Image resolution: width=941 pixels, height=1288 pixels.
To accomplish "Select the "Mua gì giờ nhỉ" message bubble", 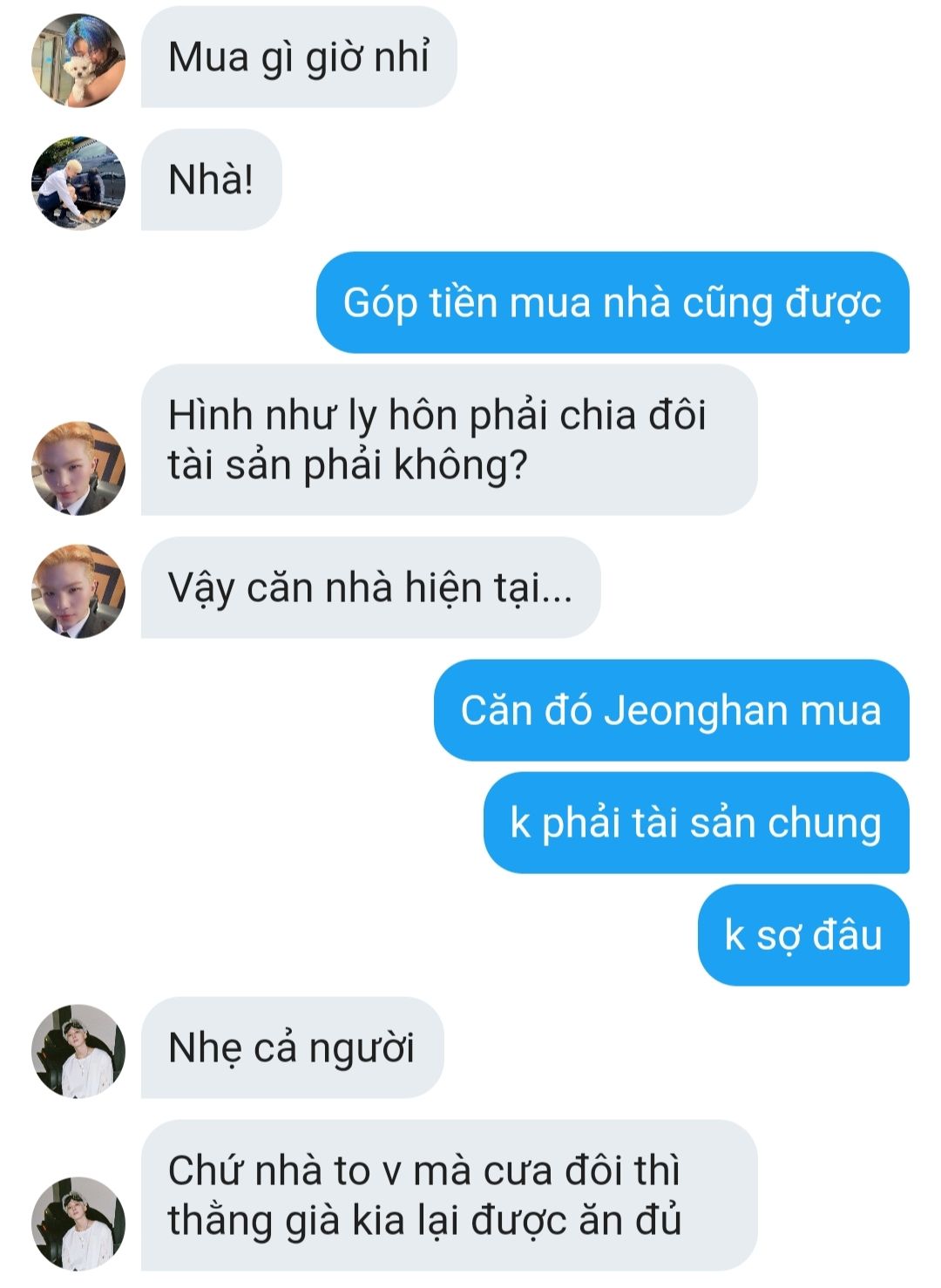I will pos(299,58).
